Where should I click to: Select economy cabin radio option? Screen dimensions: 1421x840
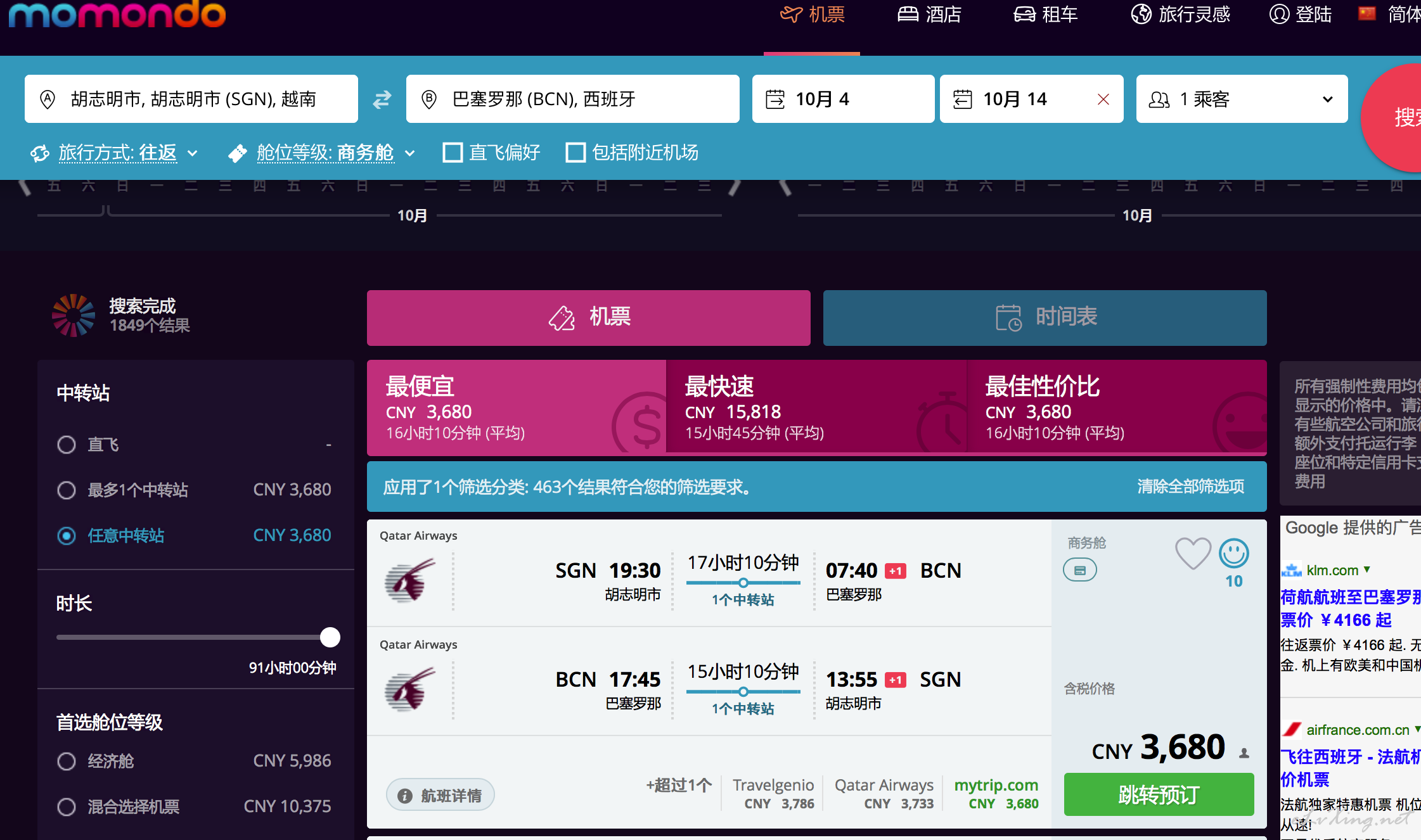click(67, 761)
